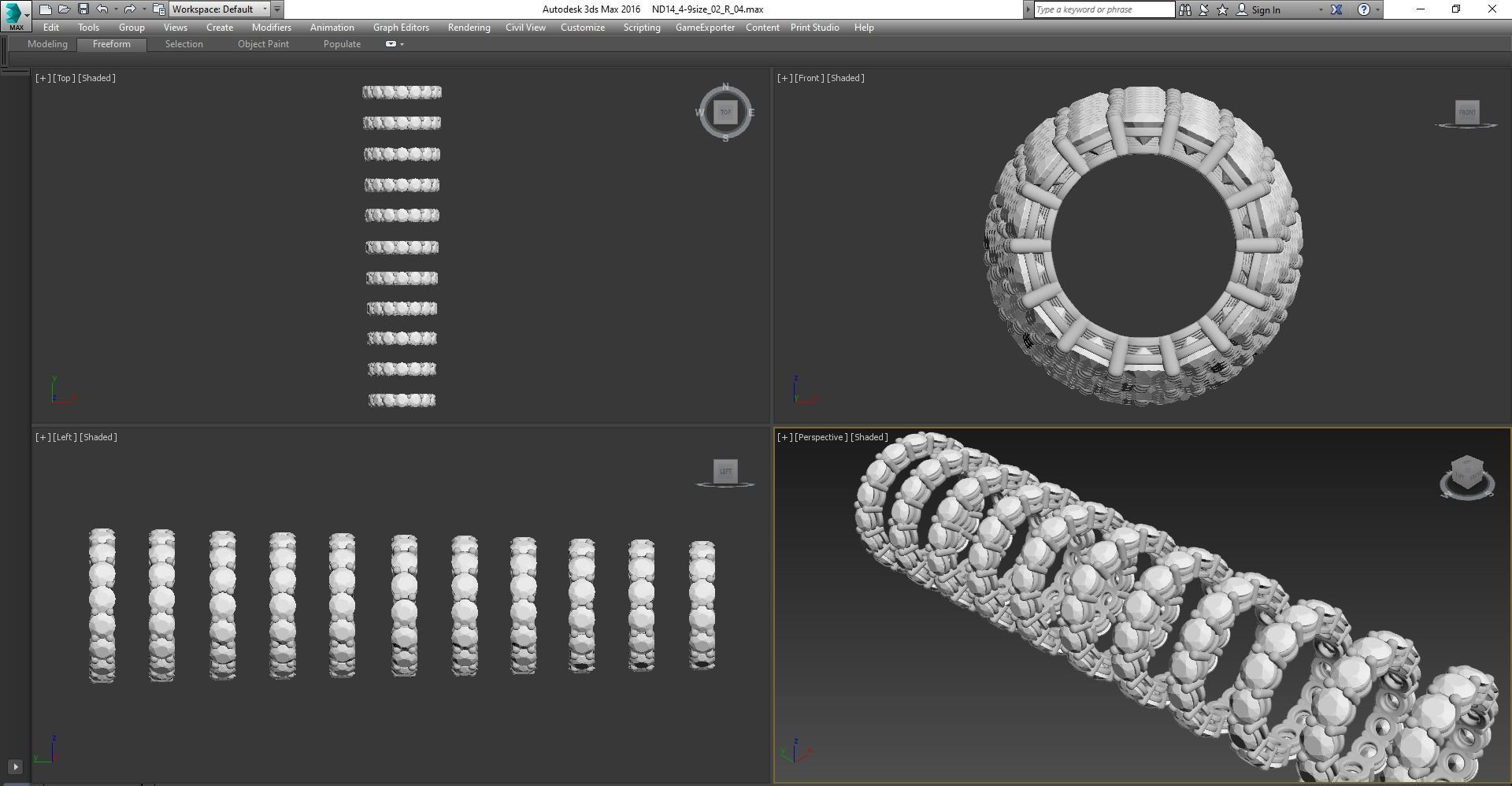Open Customize Quick Access Toolbar arrow
The image size is (1512, 786).
pos(277,9)
